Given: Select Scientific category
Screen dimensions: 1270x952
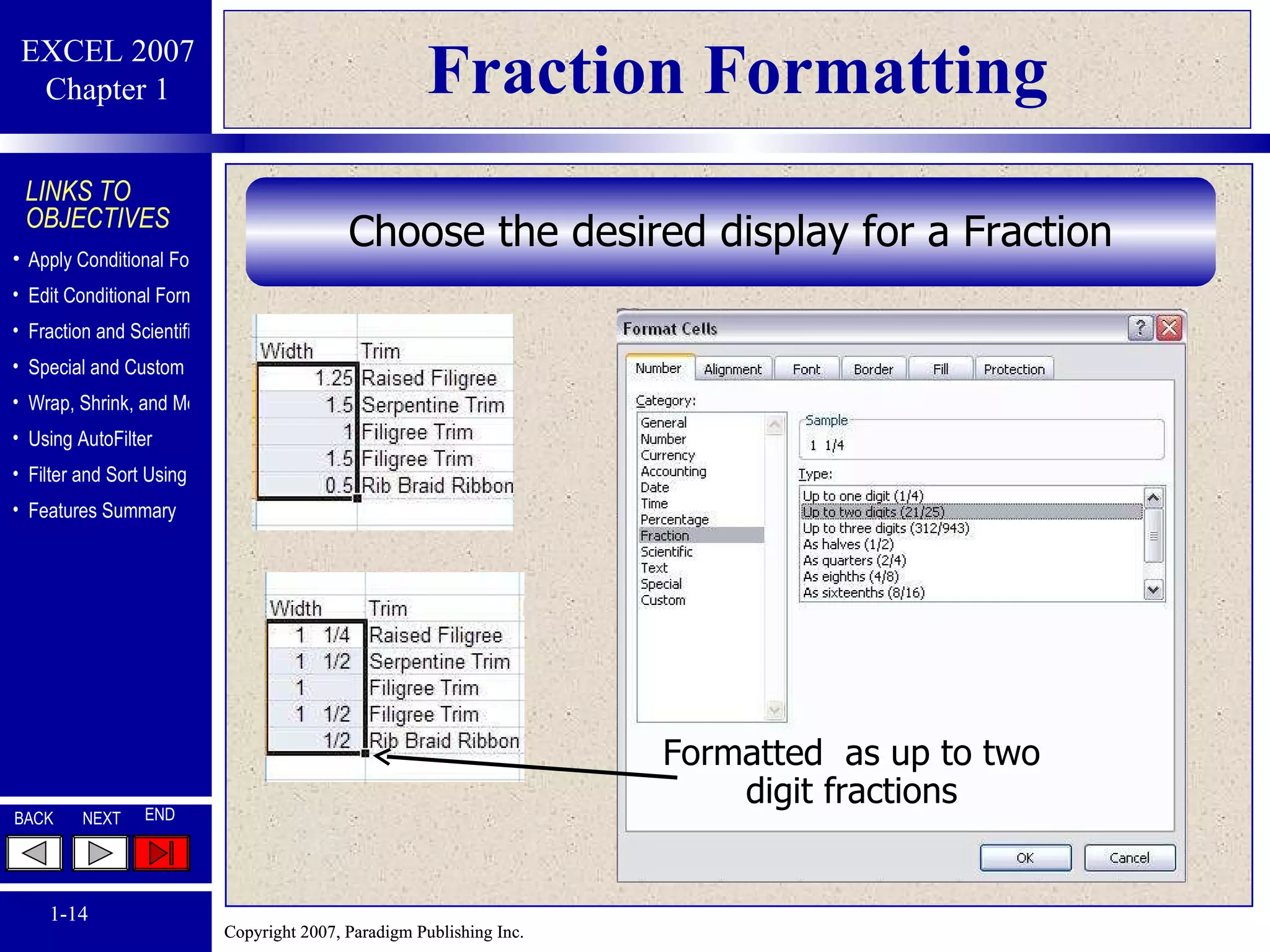Looking at the screenshot, I should point(667,552).
